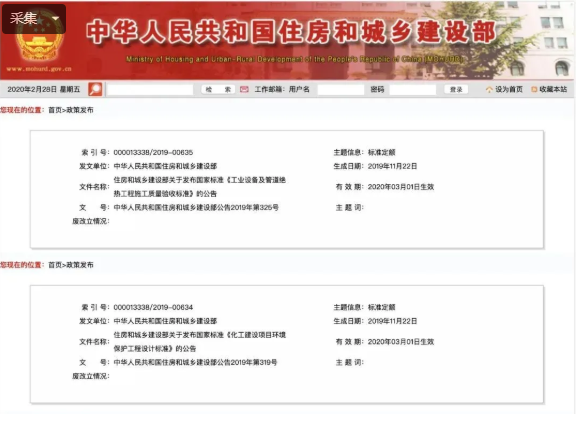
Task: Click 标准定额 in the first record
Action: pyautogui.click(x=381, y=152)
